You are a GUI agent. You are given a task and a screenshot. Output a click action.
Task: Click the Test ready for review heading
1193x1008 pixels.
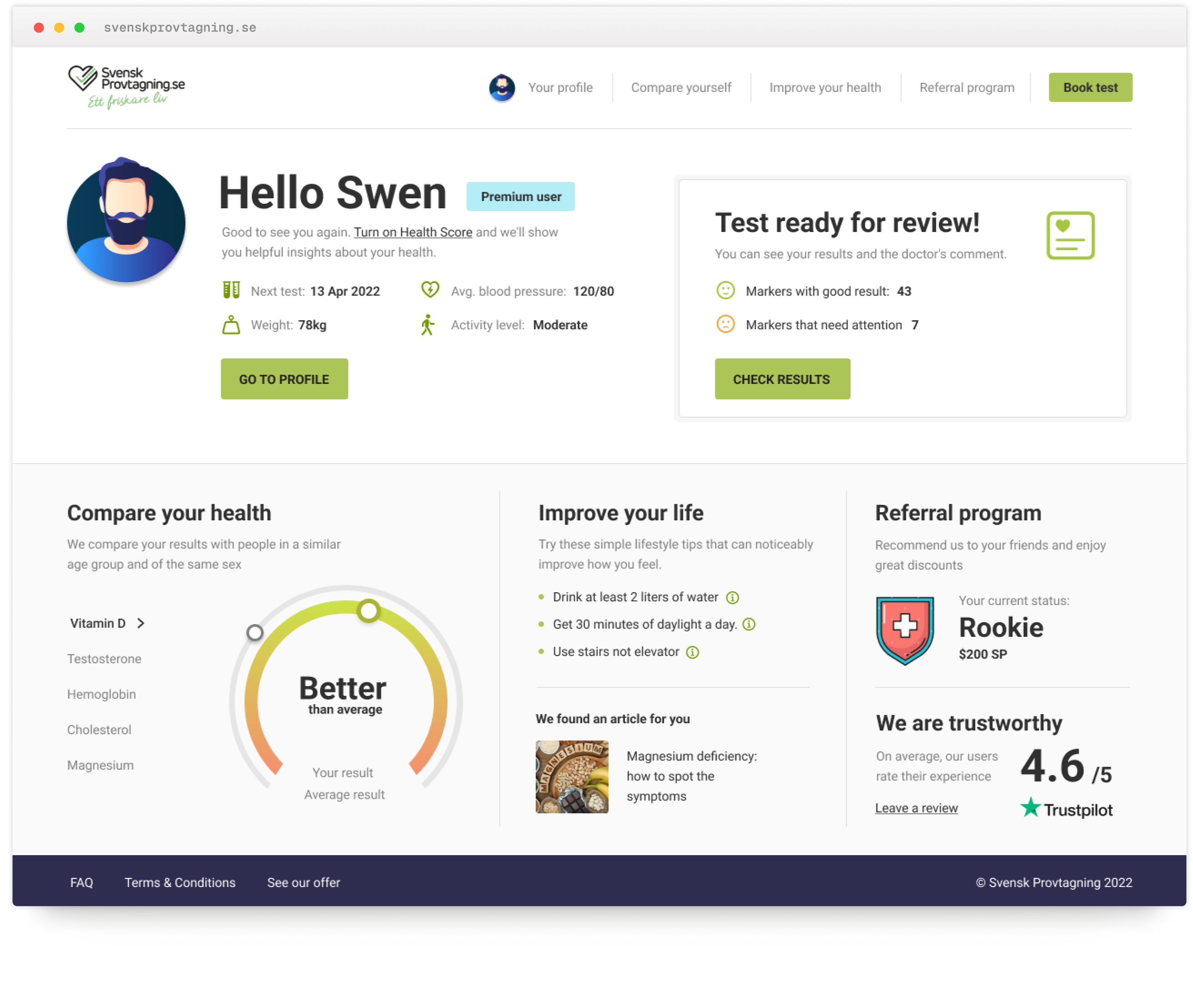(847, 222)
